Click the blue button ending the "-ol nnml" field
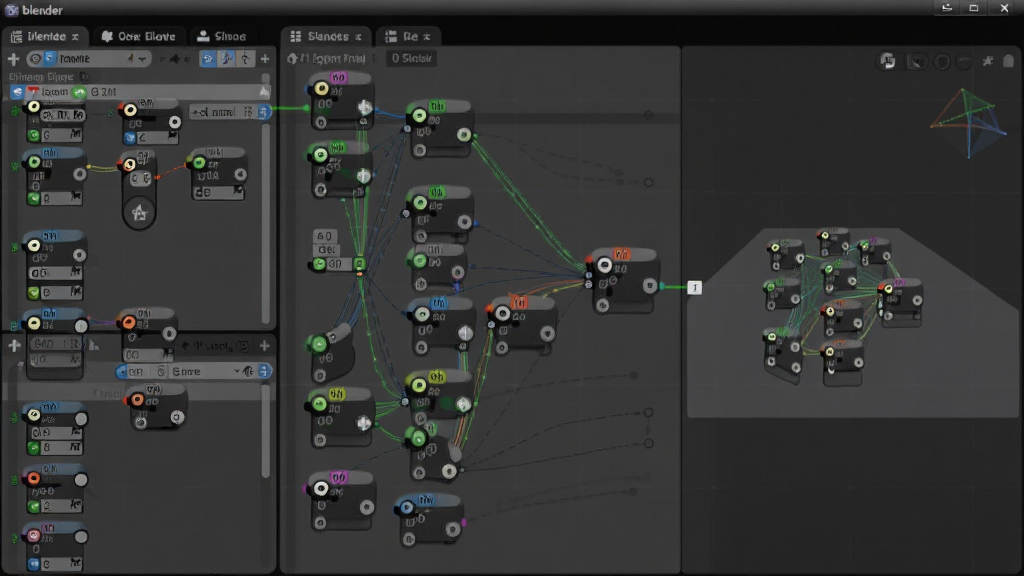The width and height of the screenshot is (1024, 576). 263,112
